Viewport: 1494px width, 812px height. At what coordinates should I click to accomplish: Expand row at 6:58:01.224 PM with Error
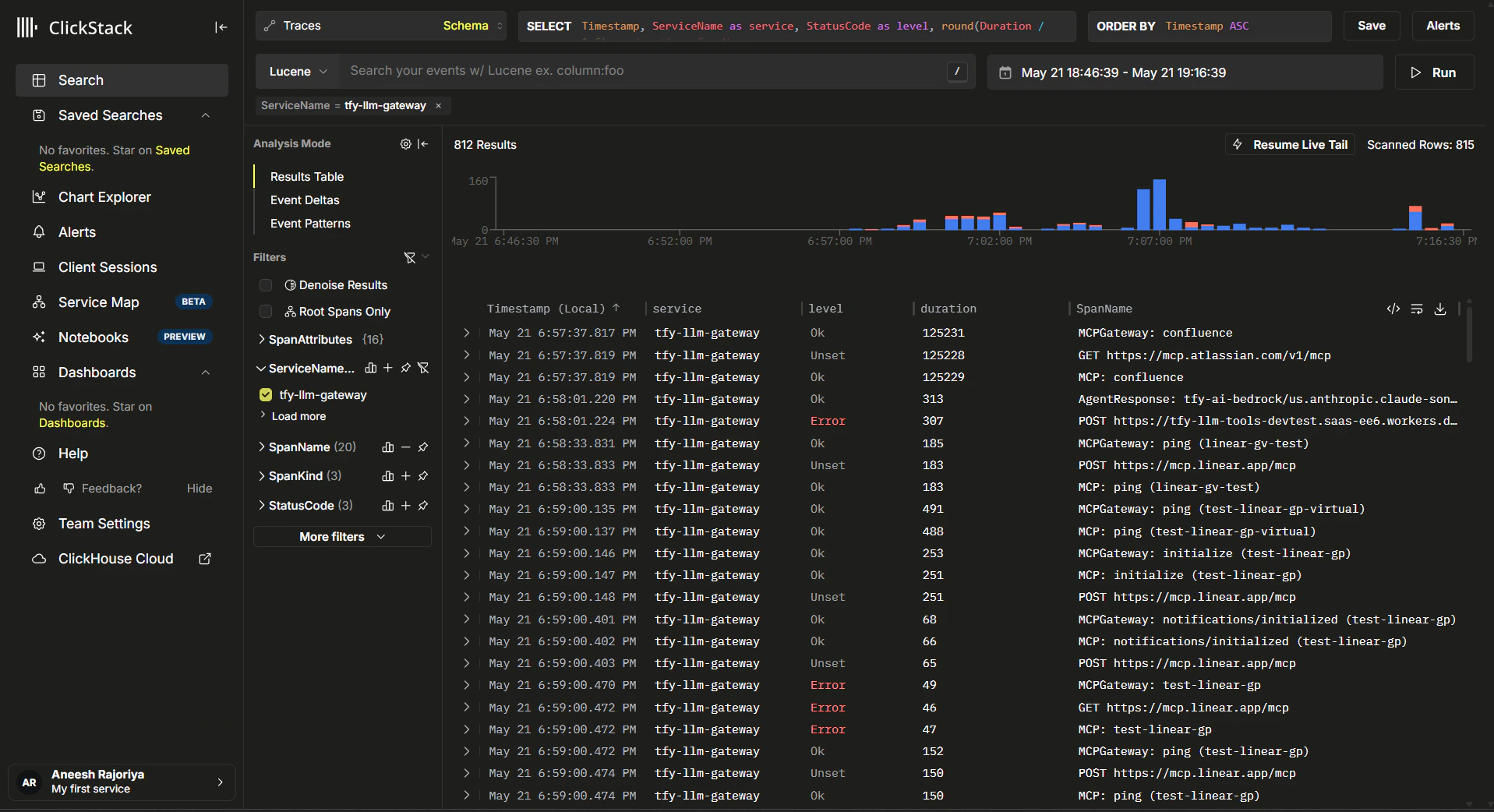point(466,421)
